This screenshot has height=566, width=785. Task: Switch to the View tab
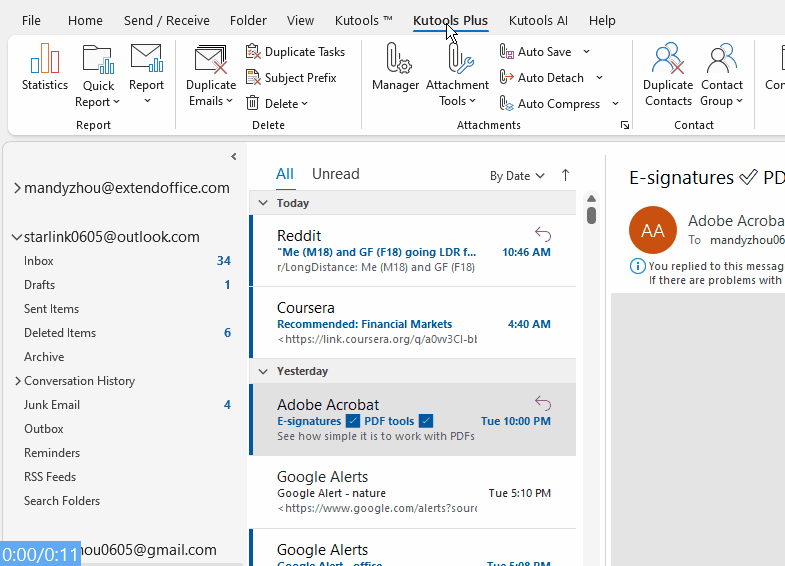300,21
